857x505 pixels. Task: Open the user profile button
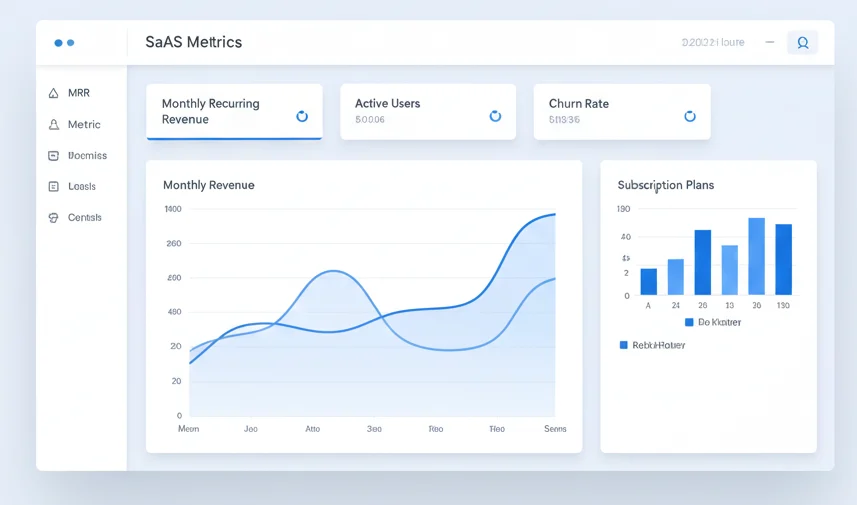coord(802,43)
